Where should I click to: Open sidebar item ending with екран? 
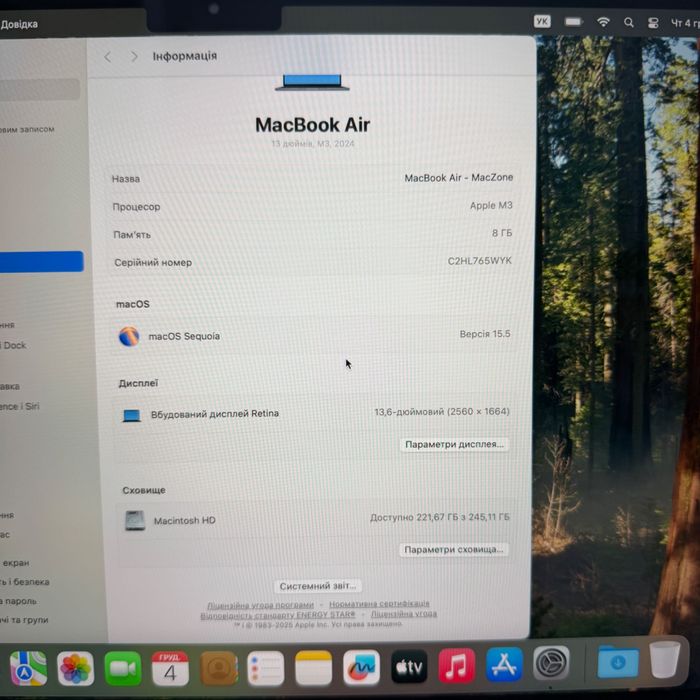click(x=15, y=562)
